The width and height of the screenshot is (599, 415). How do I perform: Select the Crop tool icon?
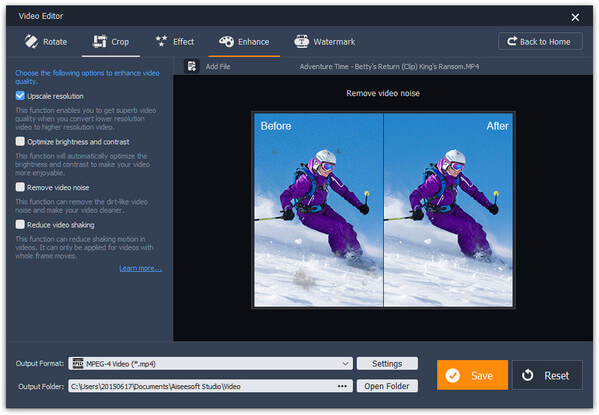pos(100,41)
